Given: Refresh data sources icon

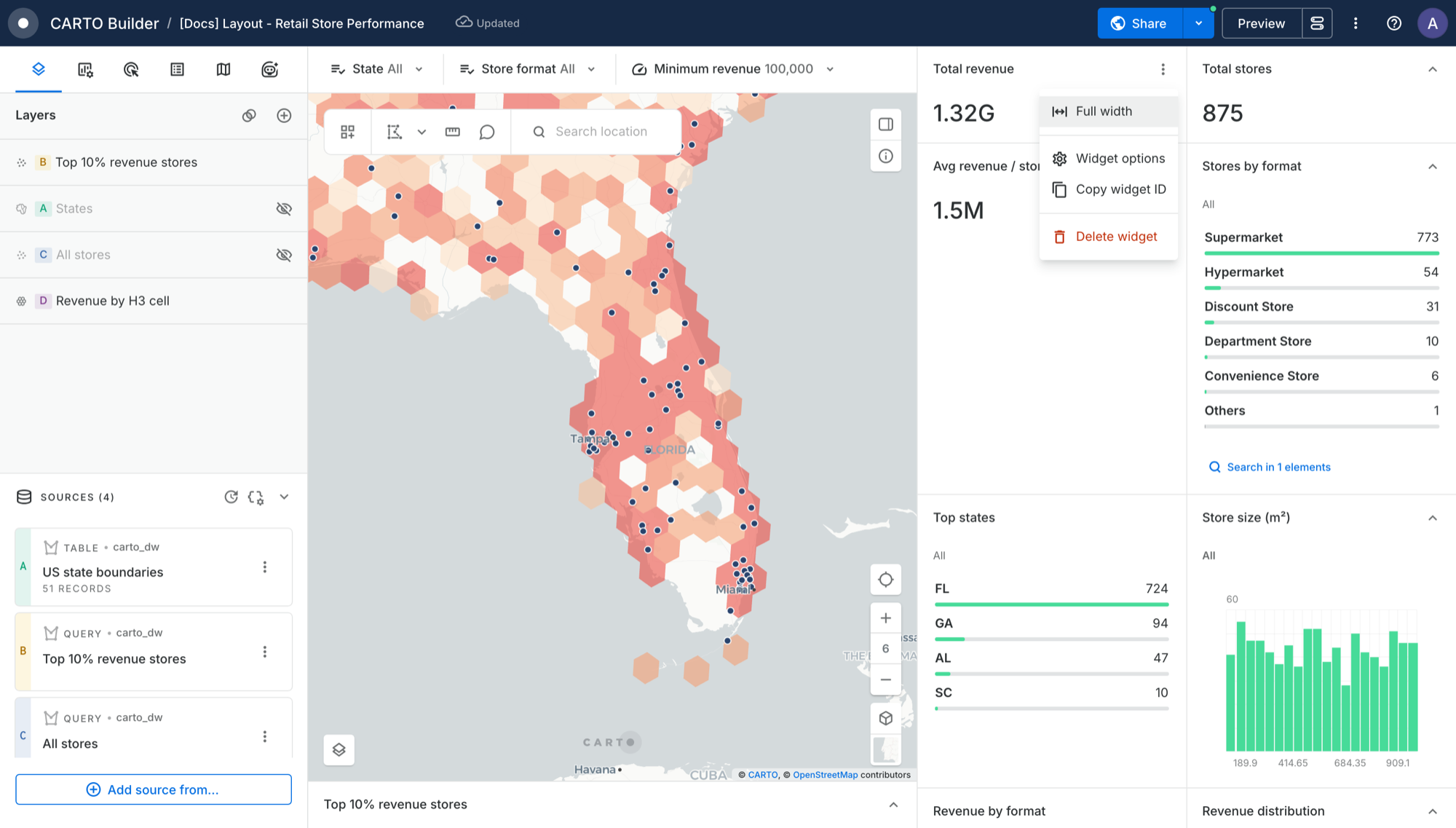Looking at the screenshot, I should pyautogui.click(x=231, y=497).
